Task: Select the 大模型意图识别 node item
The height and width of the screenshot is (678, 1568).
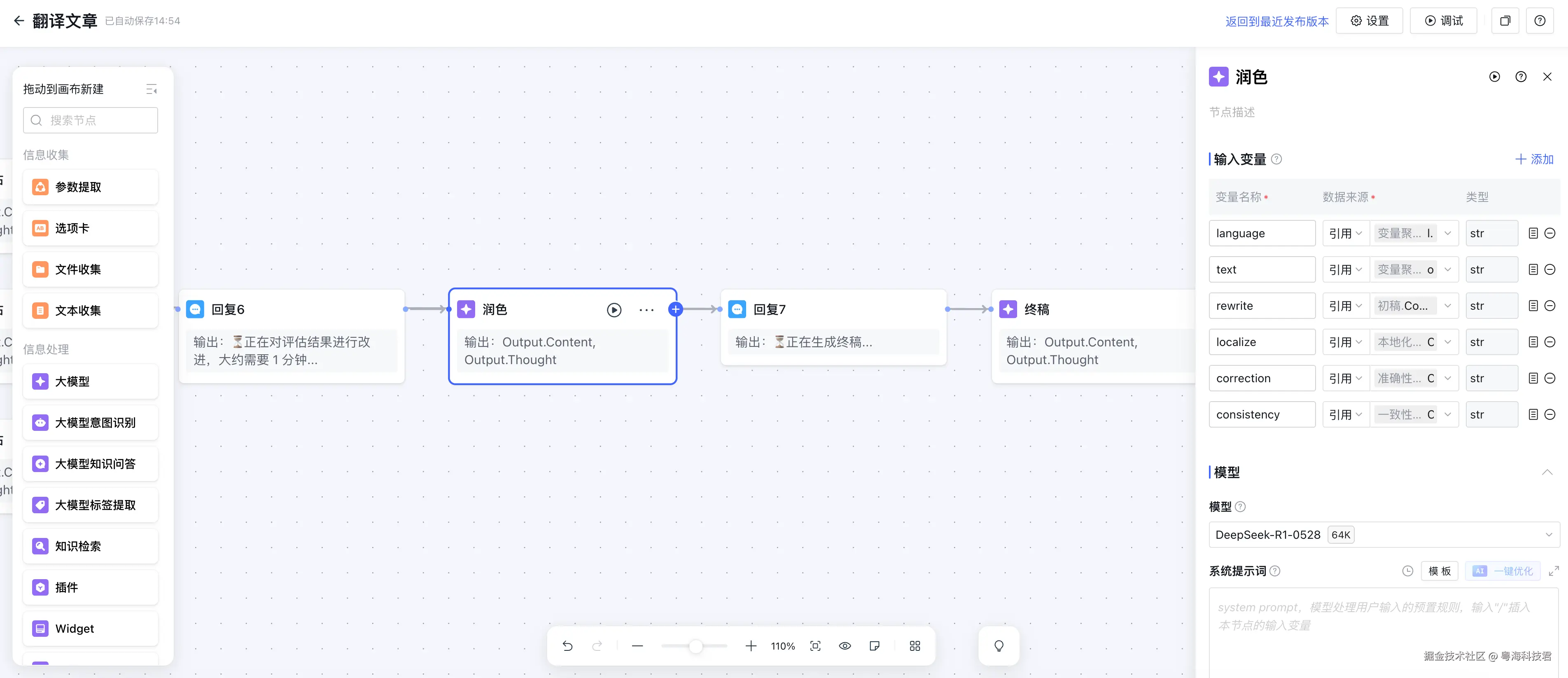Action: click(x=91, y=423)
